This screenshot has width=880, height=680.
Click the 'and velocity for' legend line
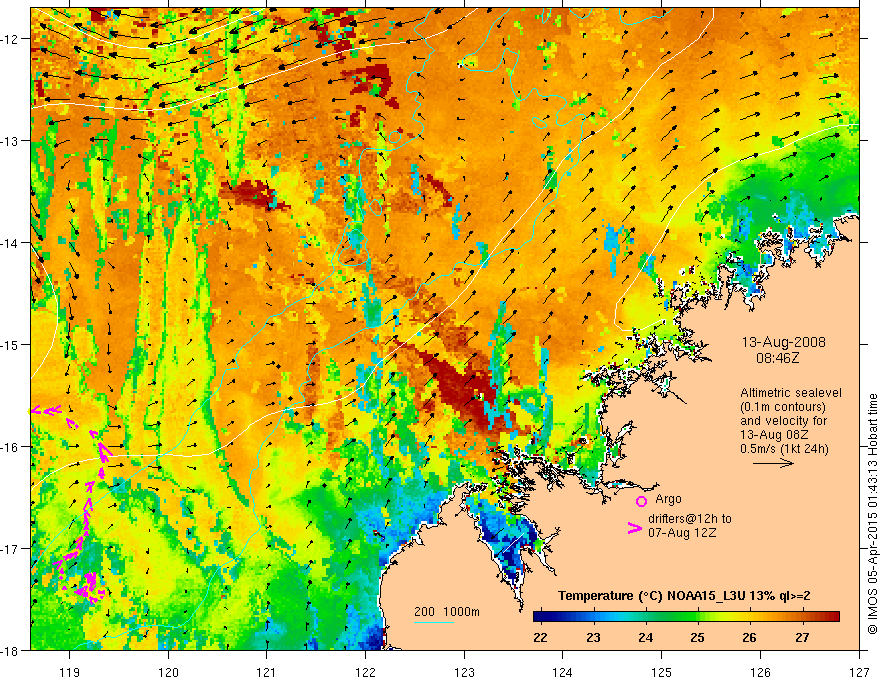[x=783, y=421]
